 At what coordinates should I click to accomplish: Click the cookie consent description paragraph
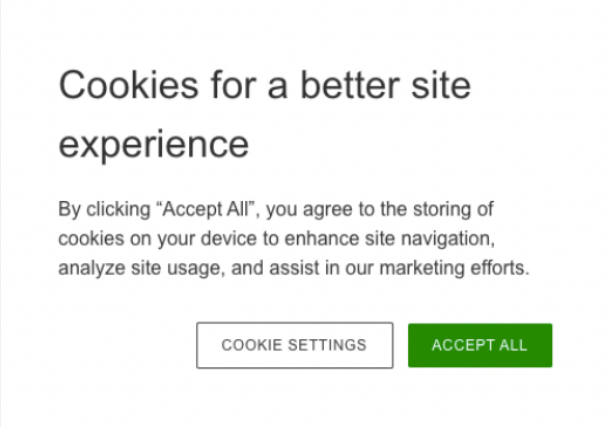(x=292, y=239)
